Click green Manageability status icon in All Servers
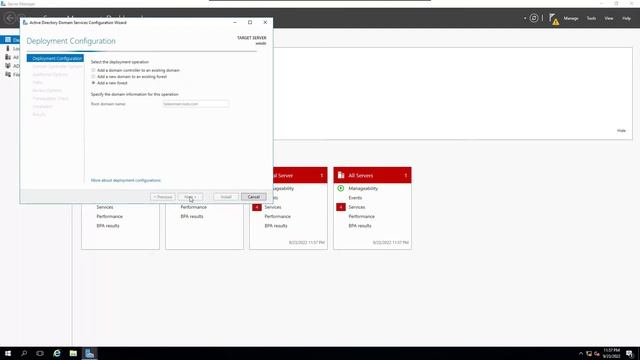640x360 pixels. [341, 188]
